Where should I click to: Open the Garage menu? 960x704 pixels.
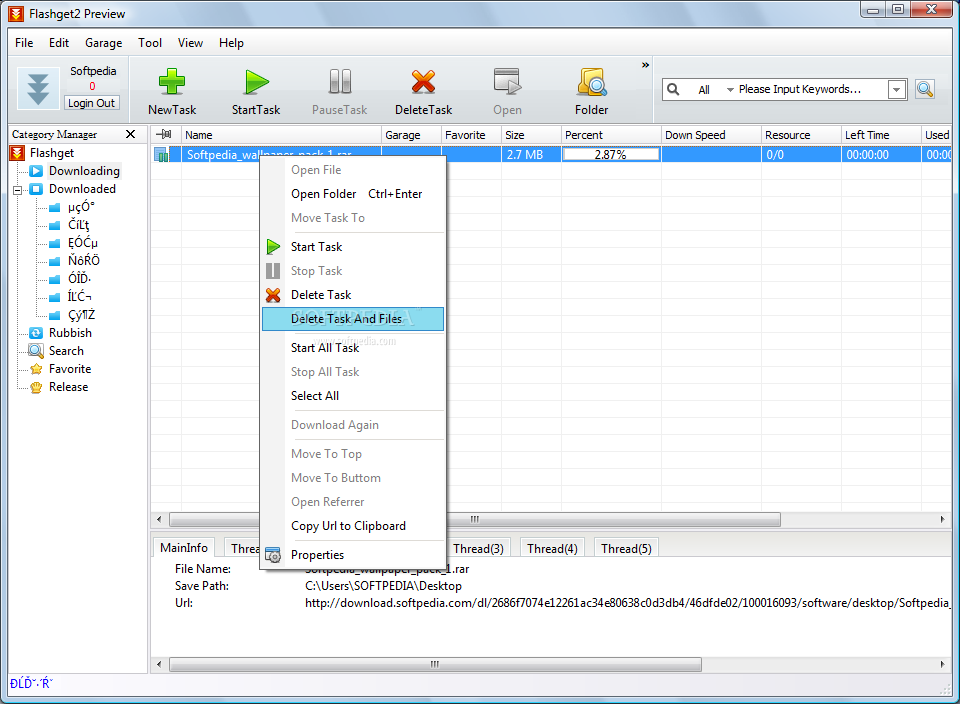pos(103,43)
